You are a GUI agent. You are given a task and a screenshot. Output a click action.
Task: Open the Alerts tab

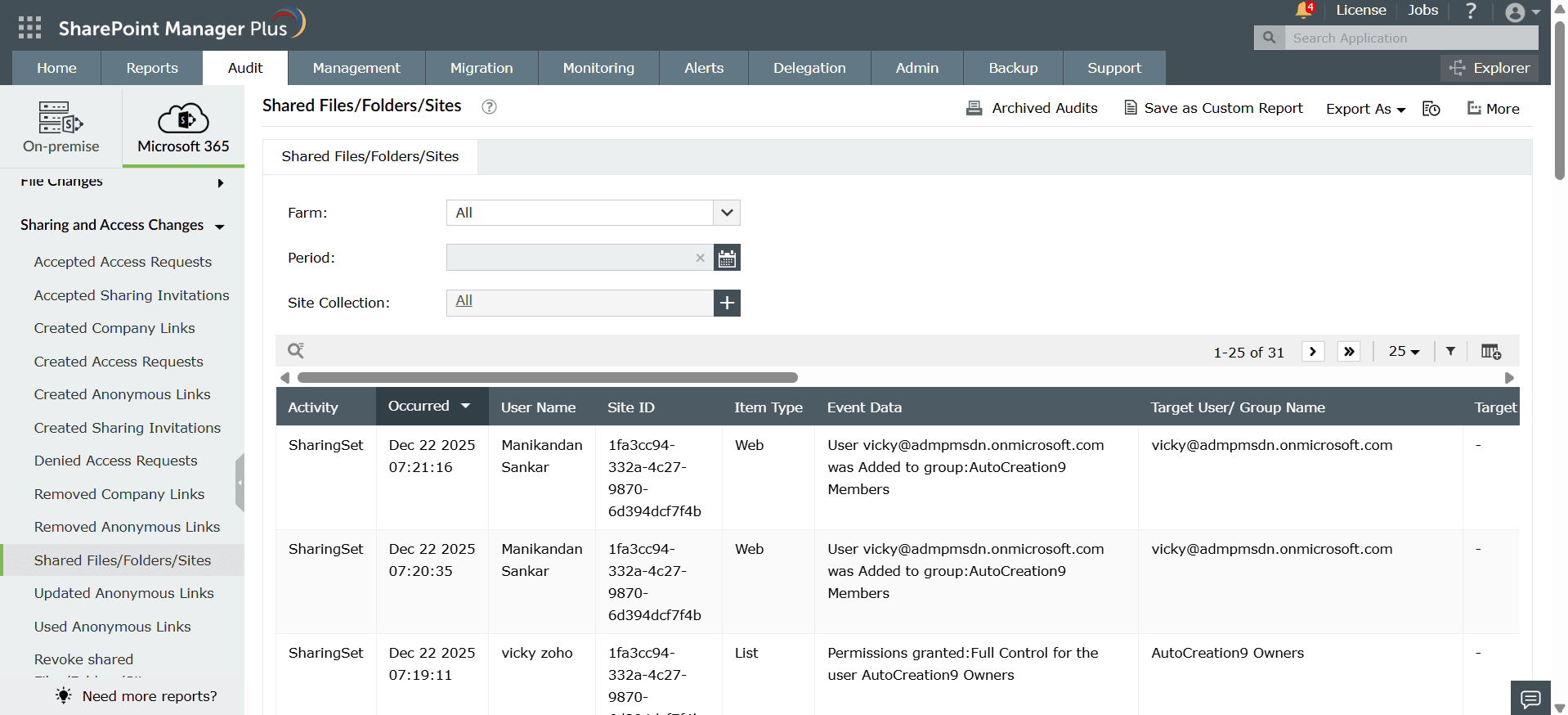click(x=704, y=68)
